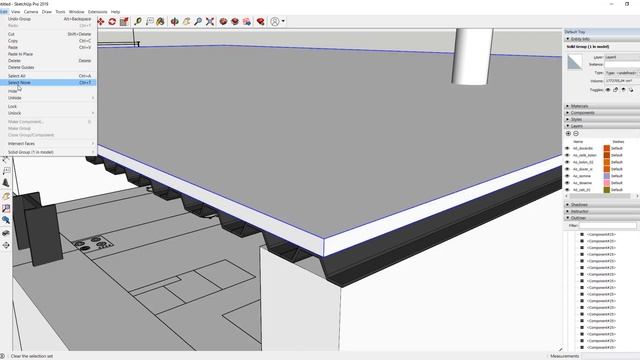Open dropdown arrow next to account icon
Image resolution: width=640 pixels, height=360 pixels.
[283, 21]
